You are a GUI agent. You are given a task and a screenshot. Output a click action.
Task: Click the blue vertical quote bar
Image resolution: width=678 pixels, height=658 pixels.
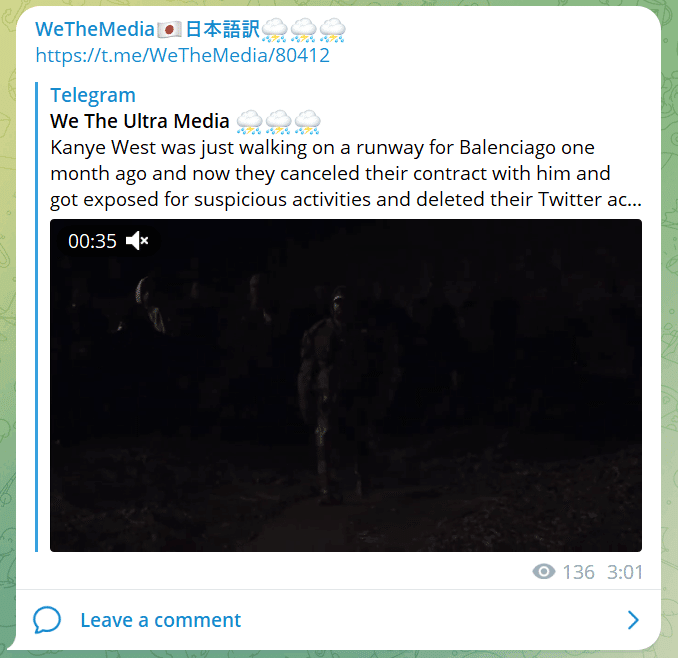[x=37, y=317]
